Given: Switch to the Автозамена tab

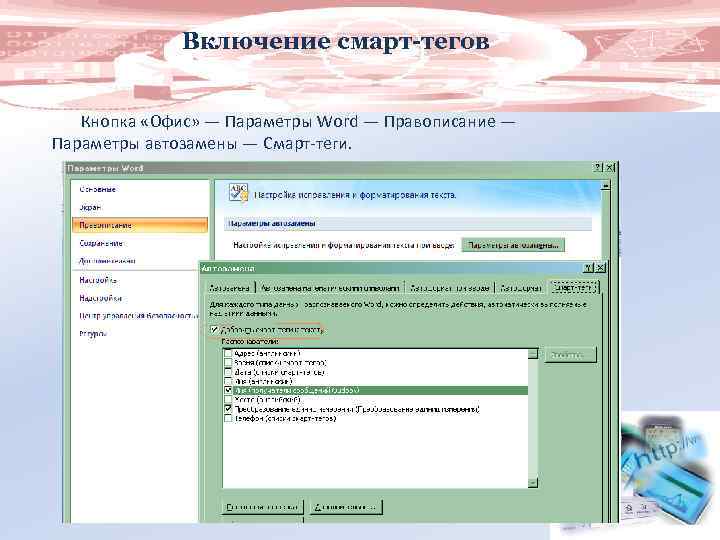Looking at the screenshot, I should coord(229,288).
